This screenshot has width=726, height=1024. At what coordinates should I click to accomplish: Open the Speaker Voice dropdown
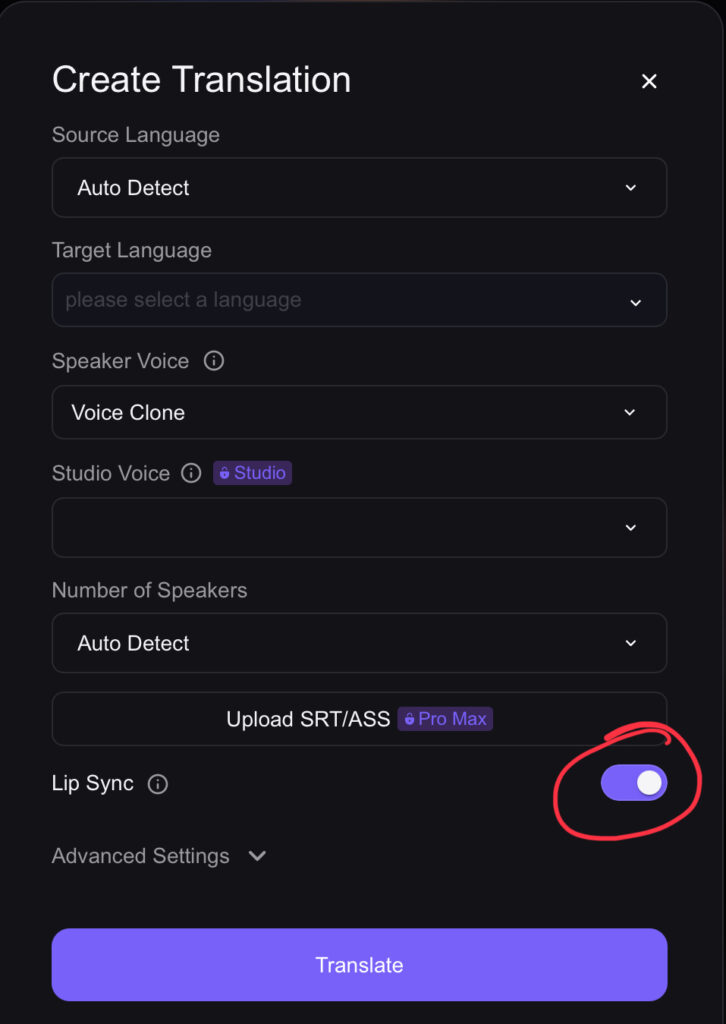[358, 412]
